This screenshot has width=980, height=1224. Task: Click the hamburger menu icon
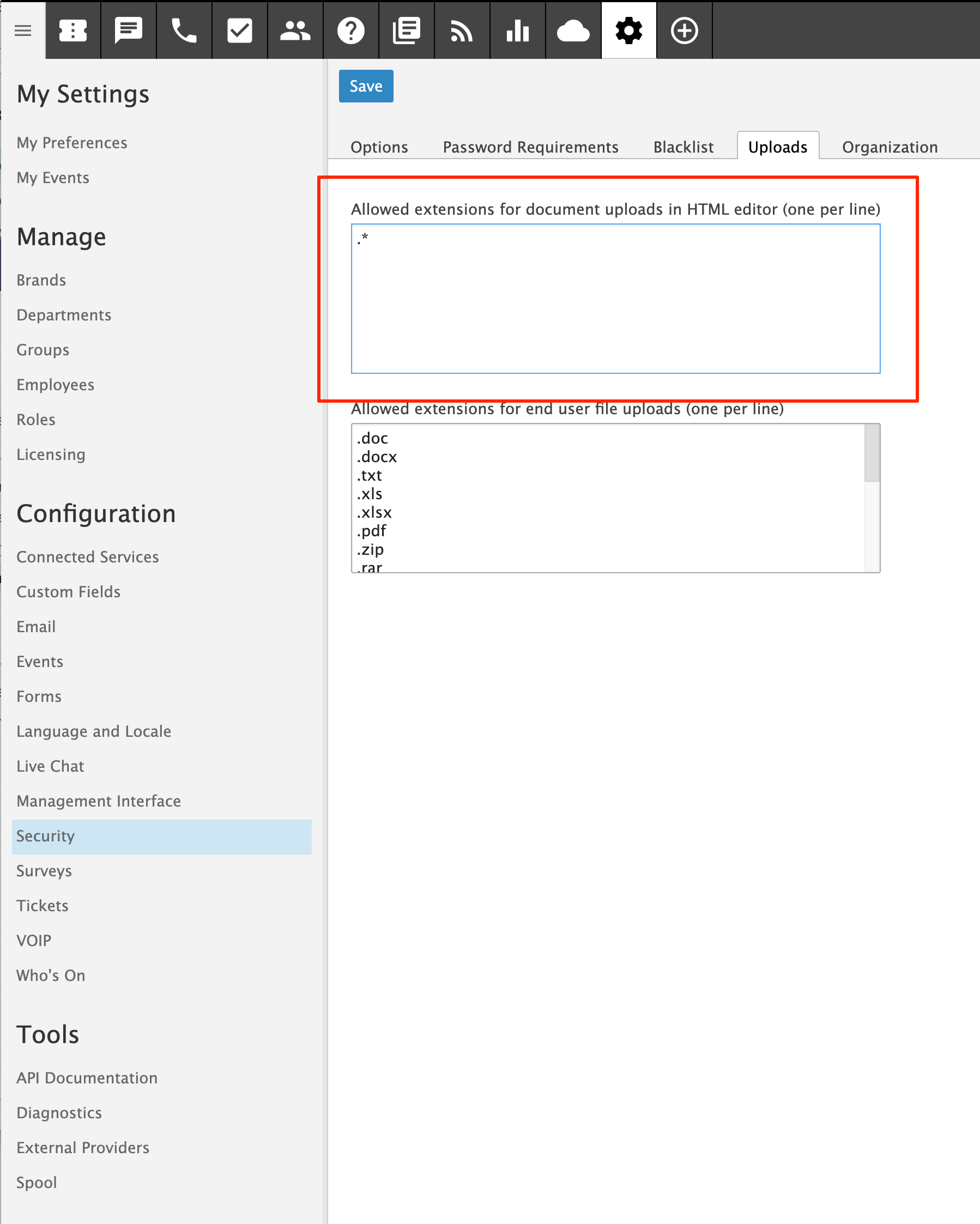pos(23,30)
